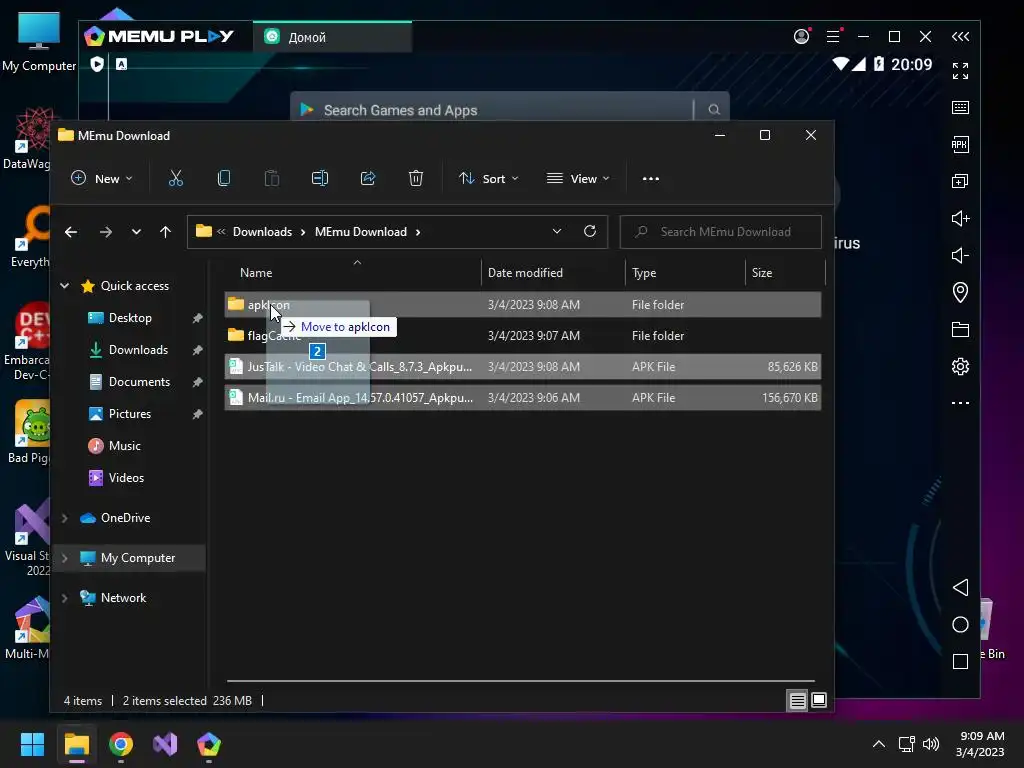Click the APK install icon in MEmu sidebar
The image size is (1024, 768).
pyautogui.click(x=960, y=144)
